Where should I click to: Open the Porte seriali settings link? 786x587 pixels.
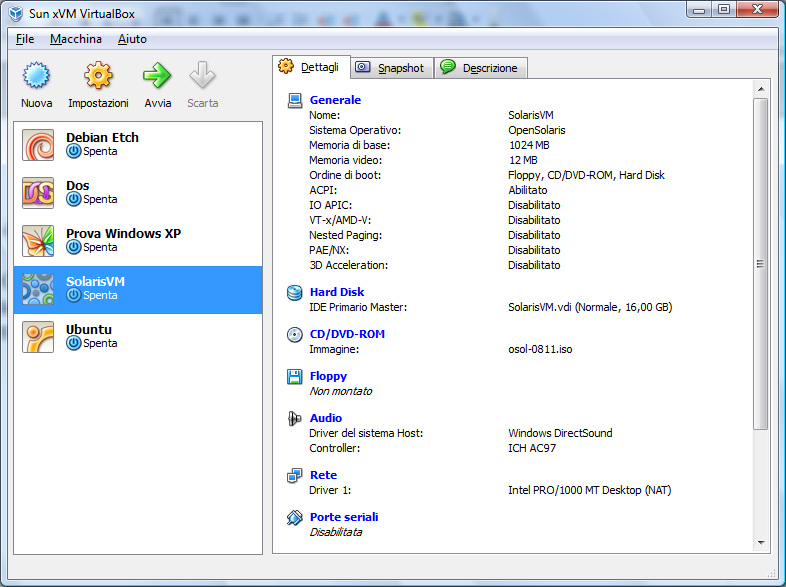pyautogui.click(x=344, y=517)
